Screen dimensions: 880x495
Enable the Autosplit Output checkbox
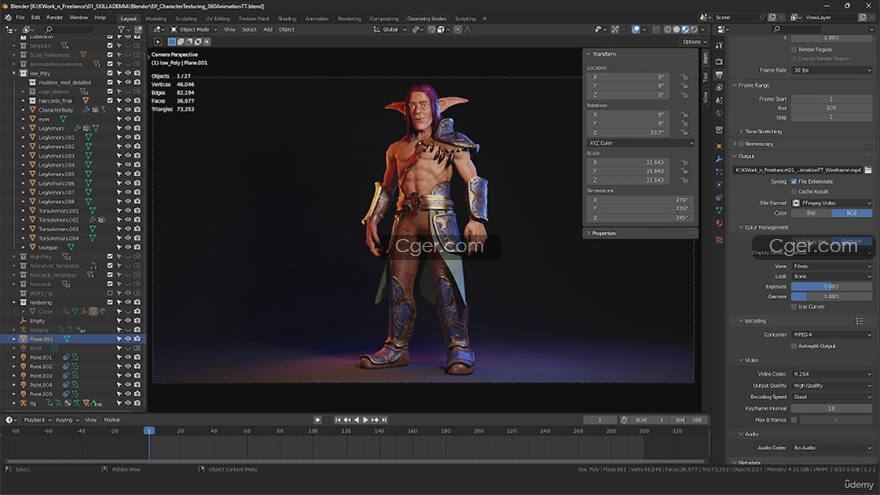pyautogui.click(x=794, y=346)
